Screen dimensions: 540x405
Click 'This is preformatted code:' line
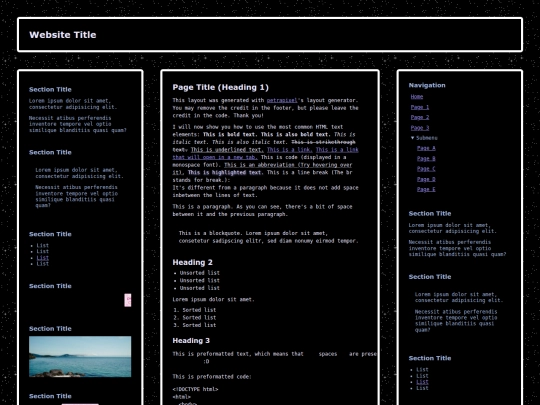point(212,376)
